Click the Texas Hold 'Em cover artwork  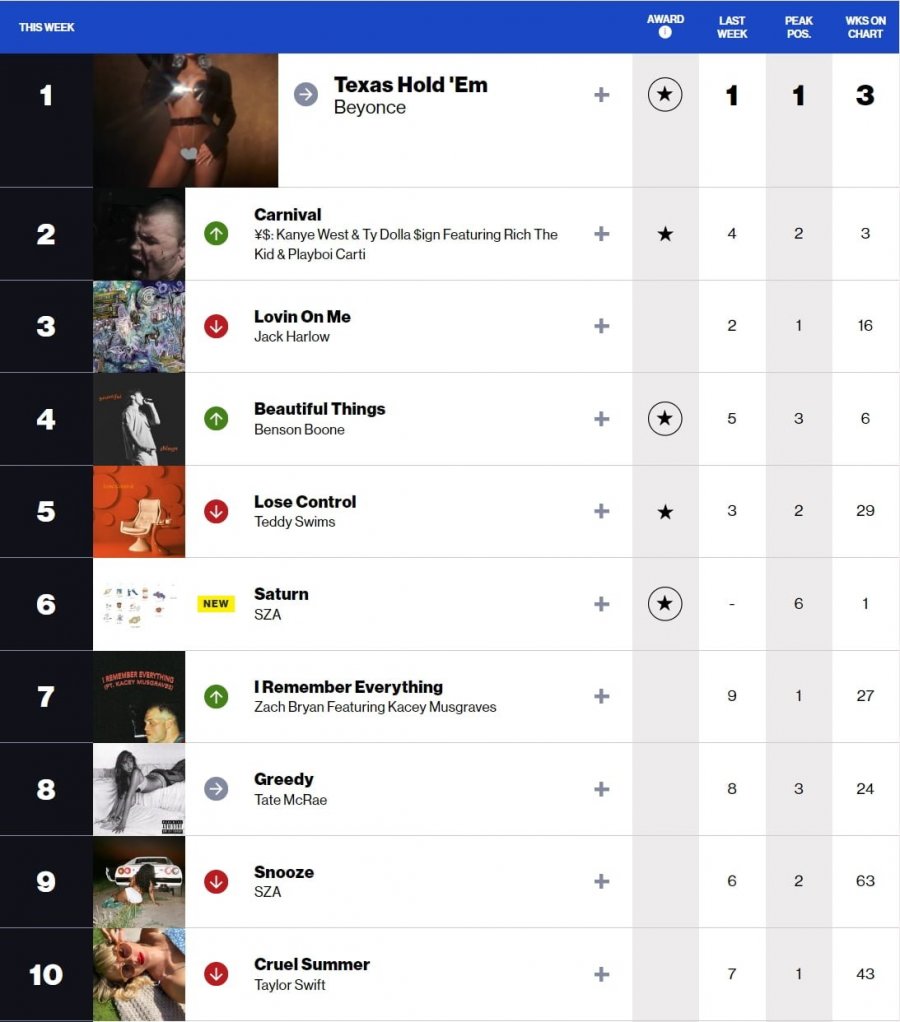click(186, 120)
